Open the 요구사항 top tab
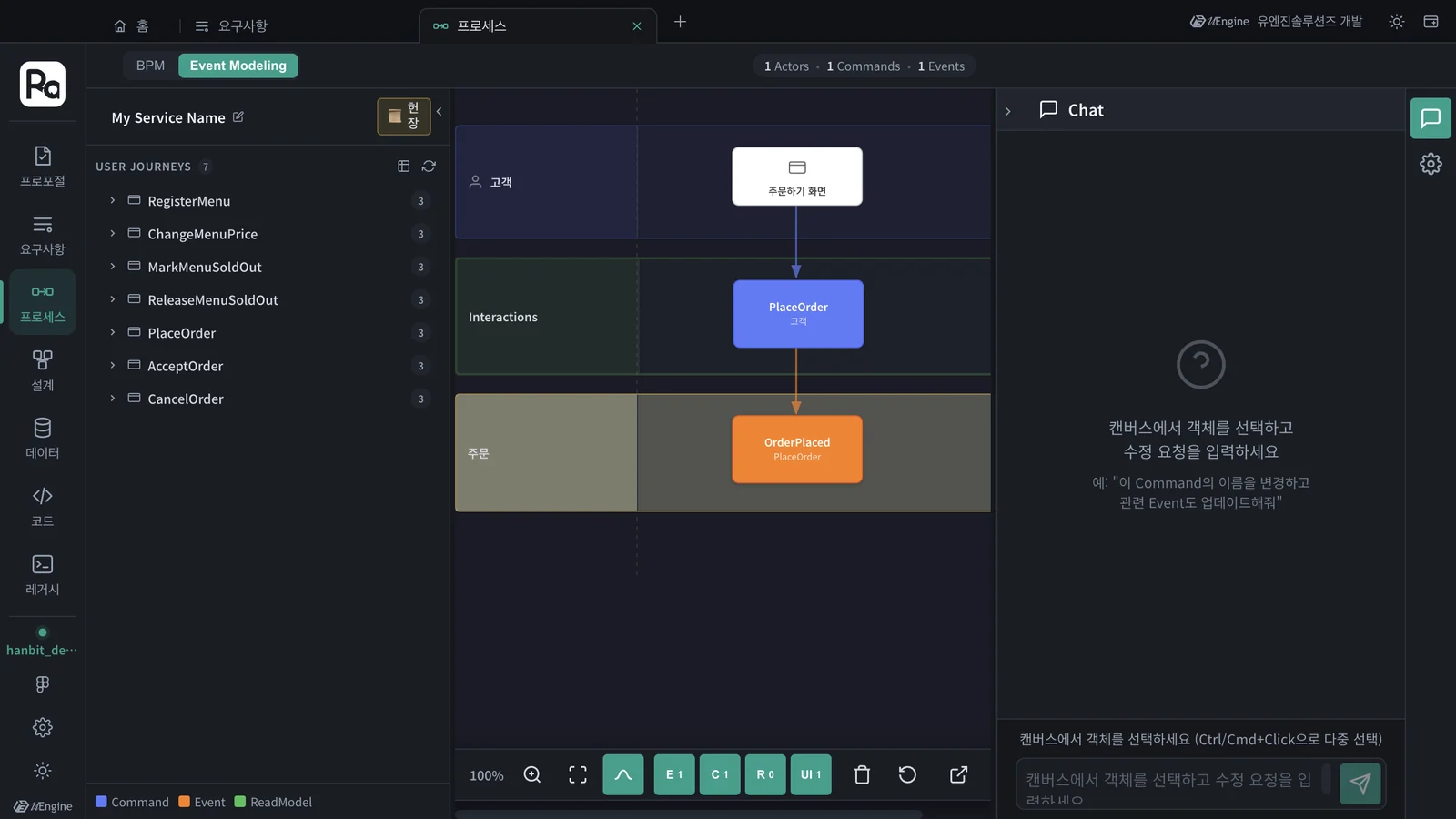1456x819 pixels. 231,25
